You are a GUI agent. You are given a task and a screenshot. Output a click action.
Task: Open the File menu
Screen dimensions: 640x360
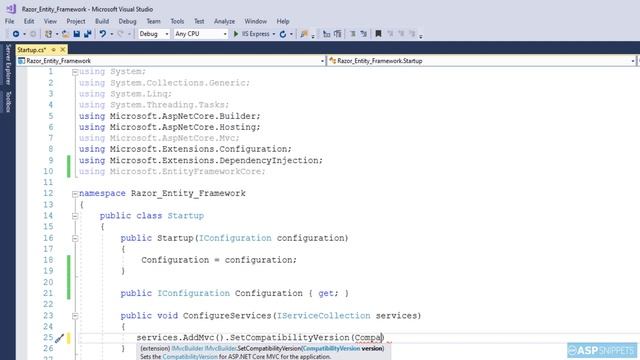[9, 21]
